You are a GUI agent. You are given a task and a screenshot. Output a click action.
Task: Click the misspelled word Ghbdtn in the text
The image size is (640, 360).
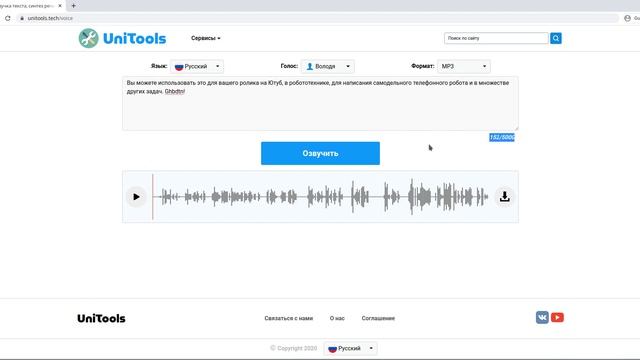pos(174,91)
